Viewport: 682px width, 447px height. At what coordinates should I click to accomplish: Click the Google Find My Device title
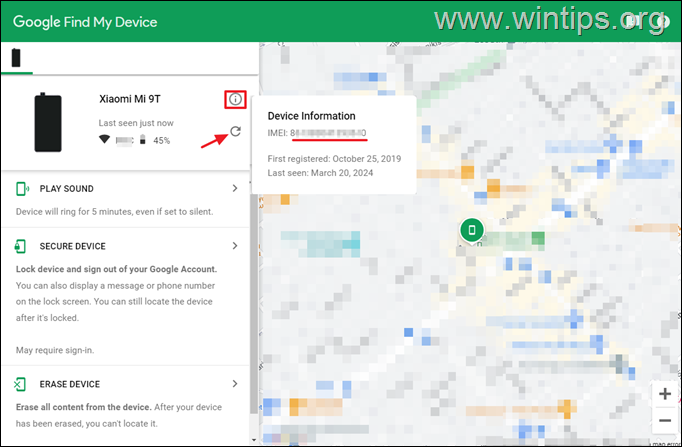(85, 22)
